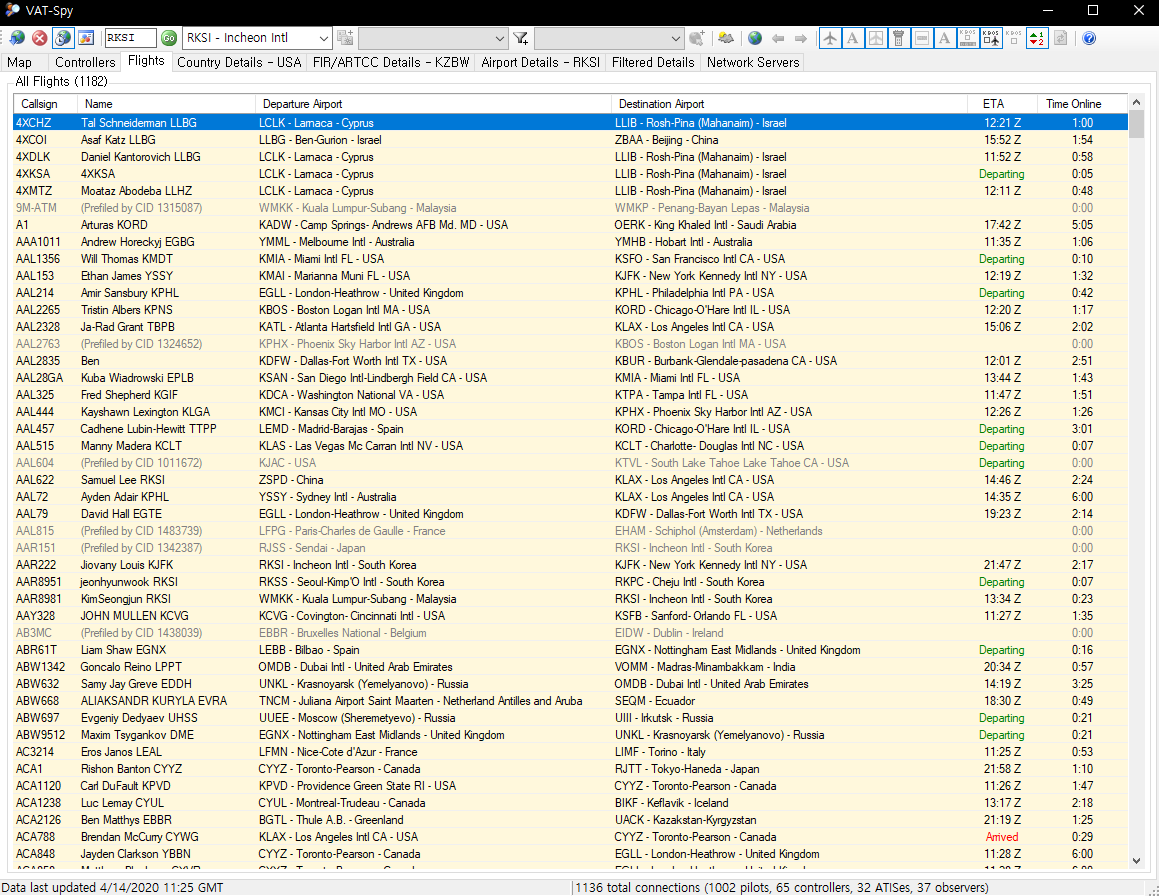Image resolution: width=1159 pixels, height=896 pixels.
Task: Open the Airport Details - RKSI tab
Action: [x=540, y=63]
